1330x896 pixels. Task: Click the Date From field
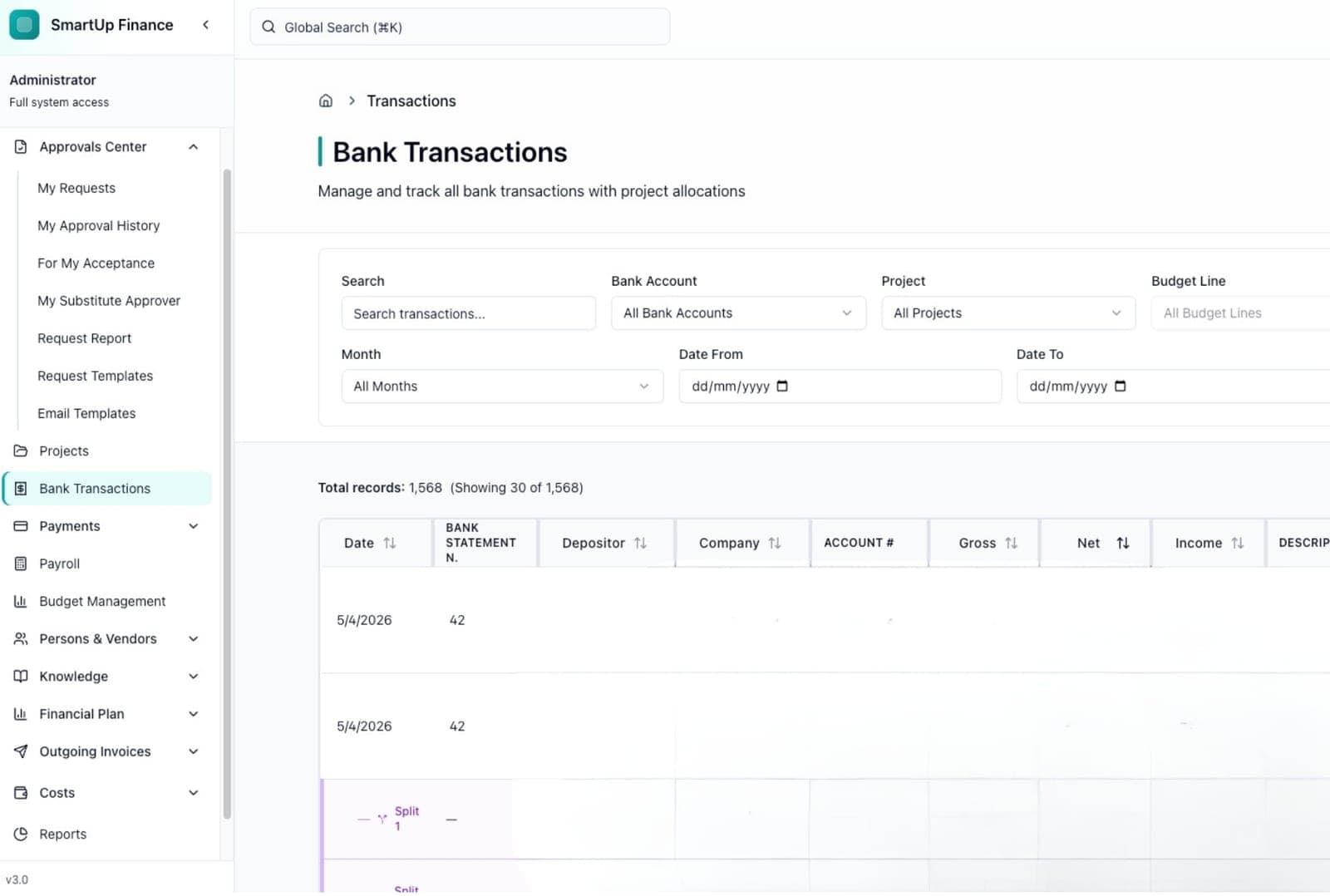(840, 386)
